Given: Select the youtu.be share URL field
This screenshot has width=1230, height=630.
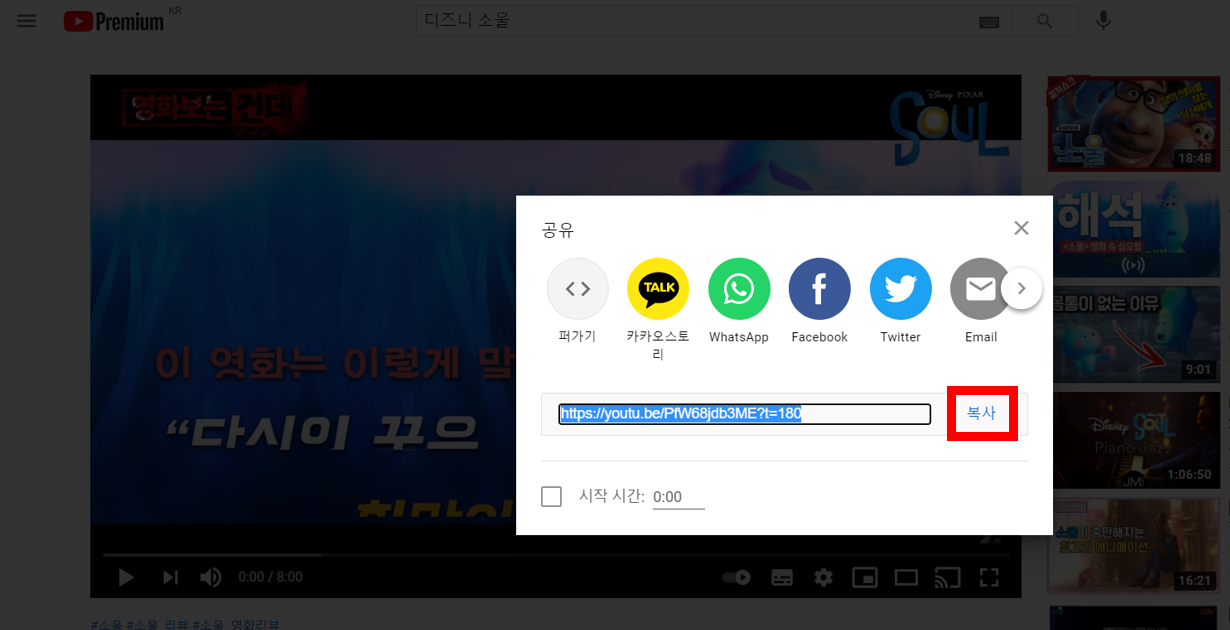Looking at the screenshot, I should pyautogui.click(x=744, y=414).
